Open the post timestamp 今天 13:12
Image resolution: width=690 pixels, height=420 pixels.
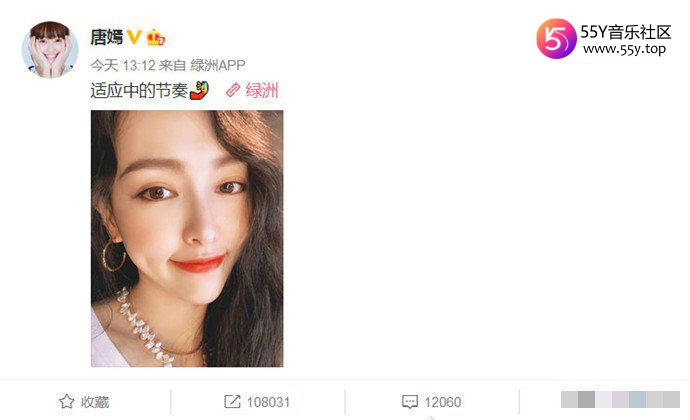coord(123,66)
